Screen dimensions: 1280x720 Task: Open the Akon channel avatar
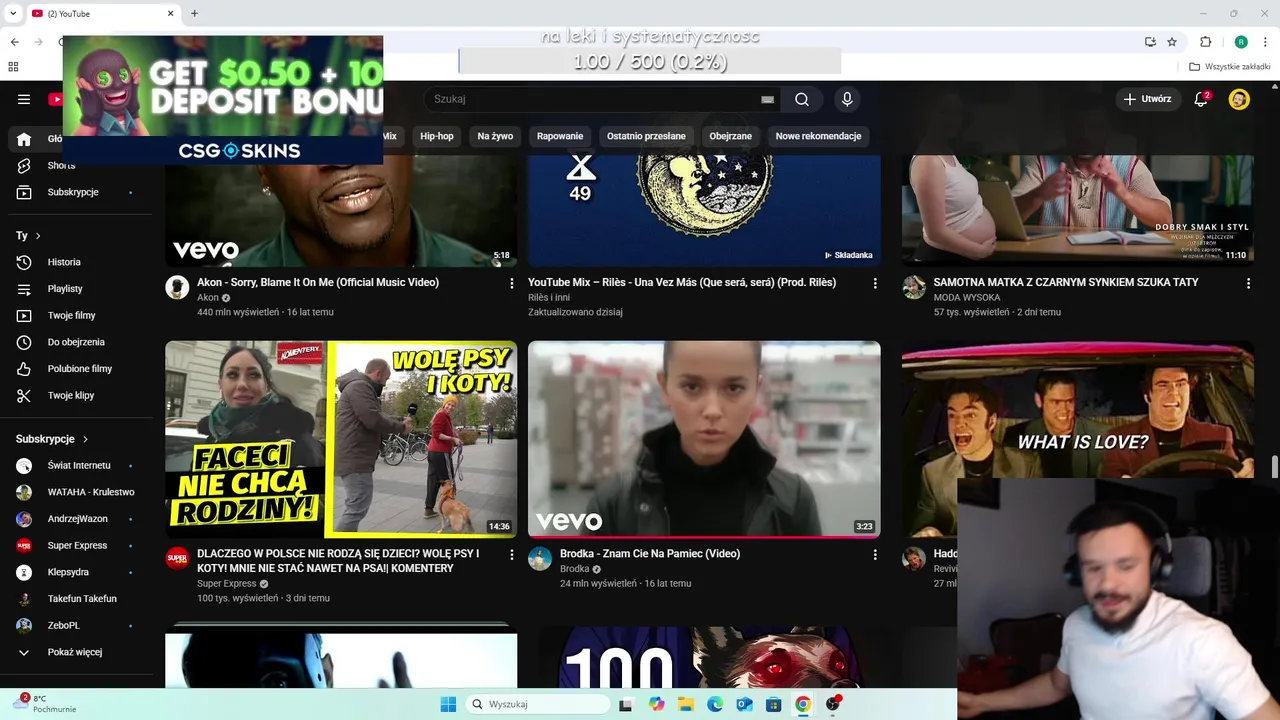click(177, 288)
